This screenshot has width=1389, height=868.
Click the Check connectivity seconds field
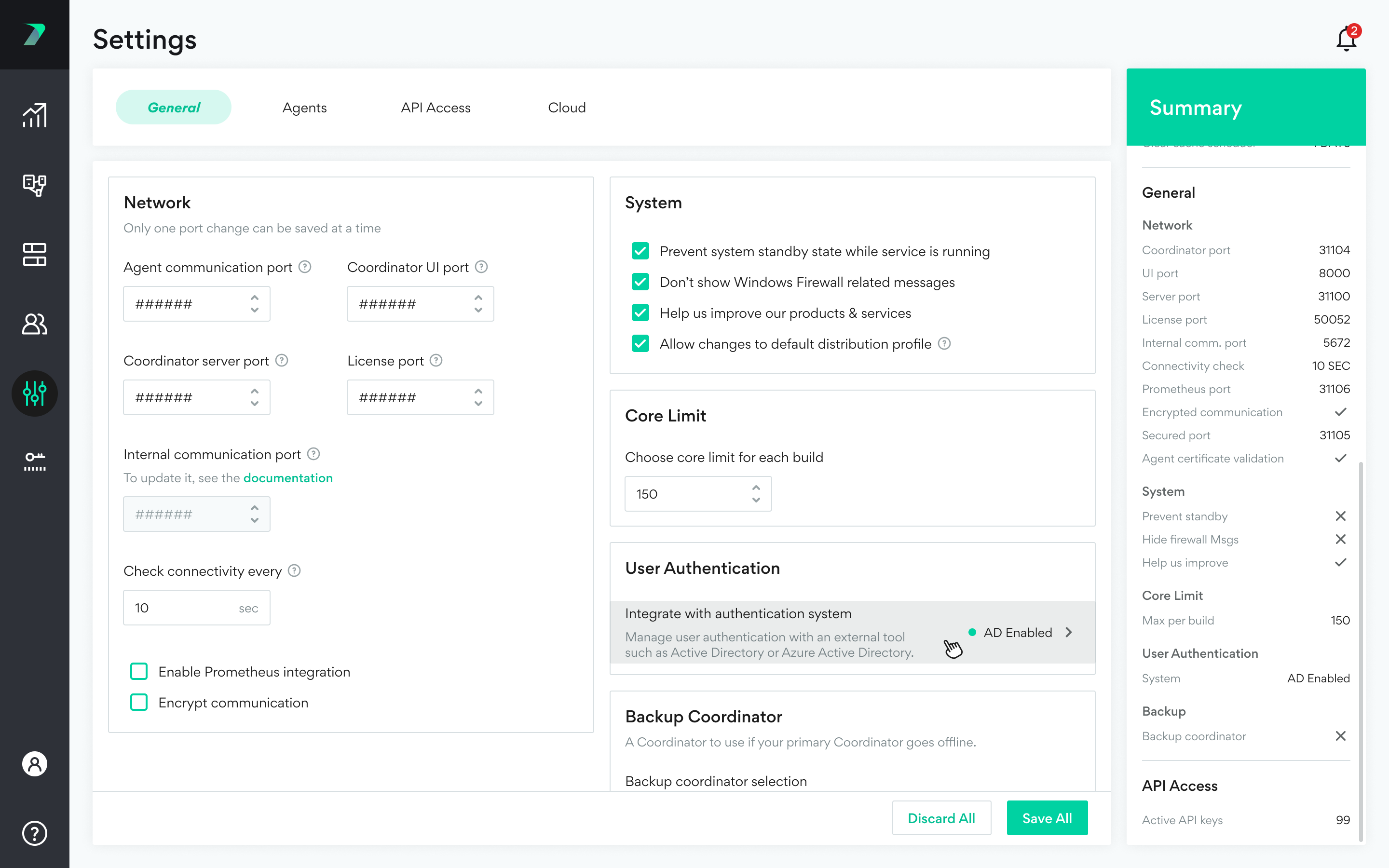click(184, 608)
